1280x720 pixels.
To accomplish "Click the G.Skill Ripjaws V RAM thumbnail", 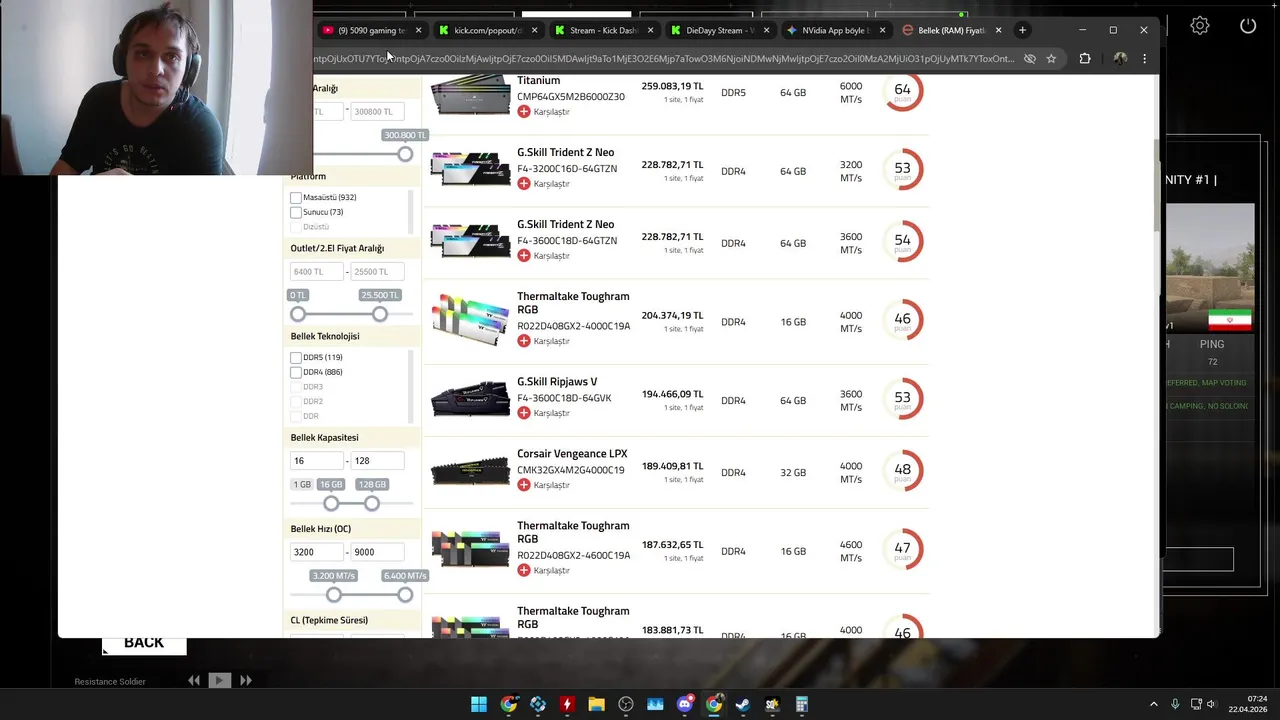I will (x=470, y=399).
